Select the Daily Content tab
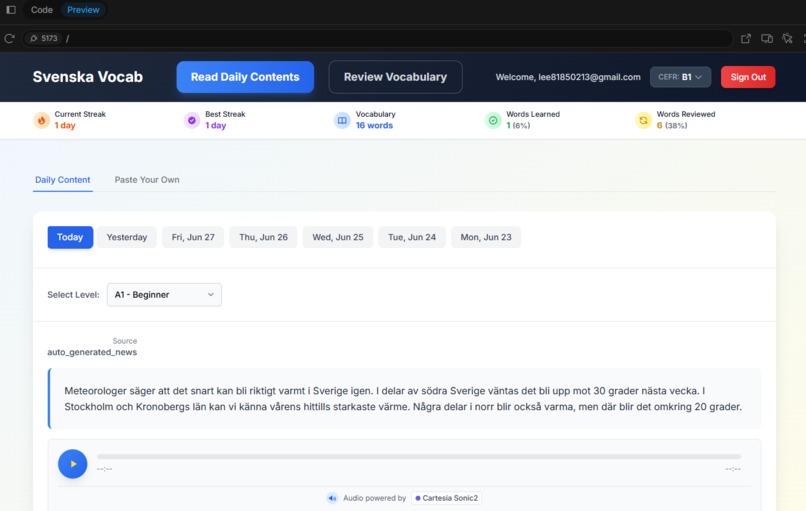 [63, 180]
